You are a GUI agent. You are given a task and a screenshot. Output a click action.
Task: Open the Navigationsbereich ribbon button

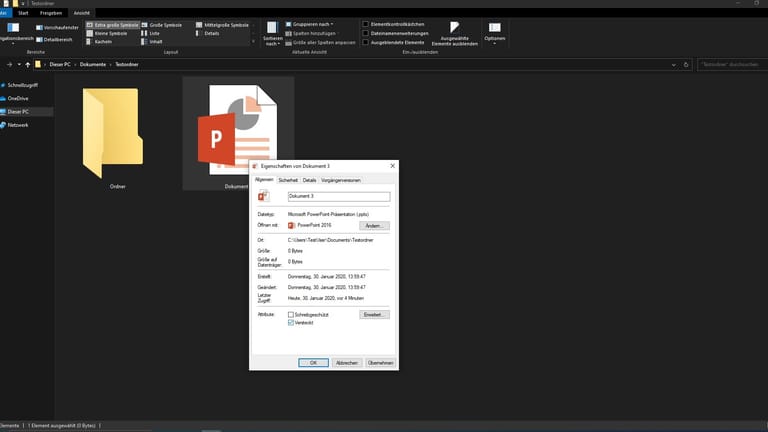[15, 33]
